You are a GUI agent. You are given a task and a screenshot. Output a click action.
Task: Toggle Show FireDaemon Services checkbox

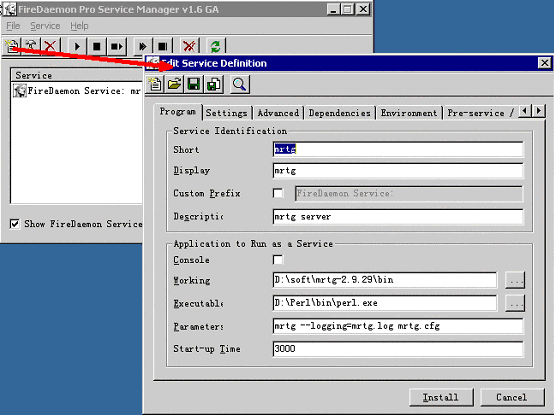[x=14, y=224]
